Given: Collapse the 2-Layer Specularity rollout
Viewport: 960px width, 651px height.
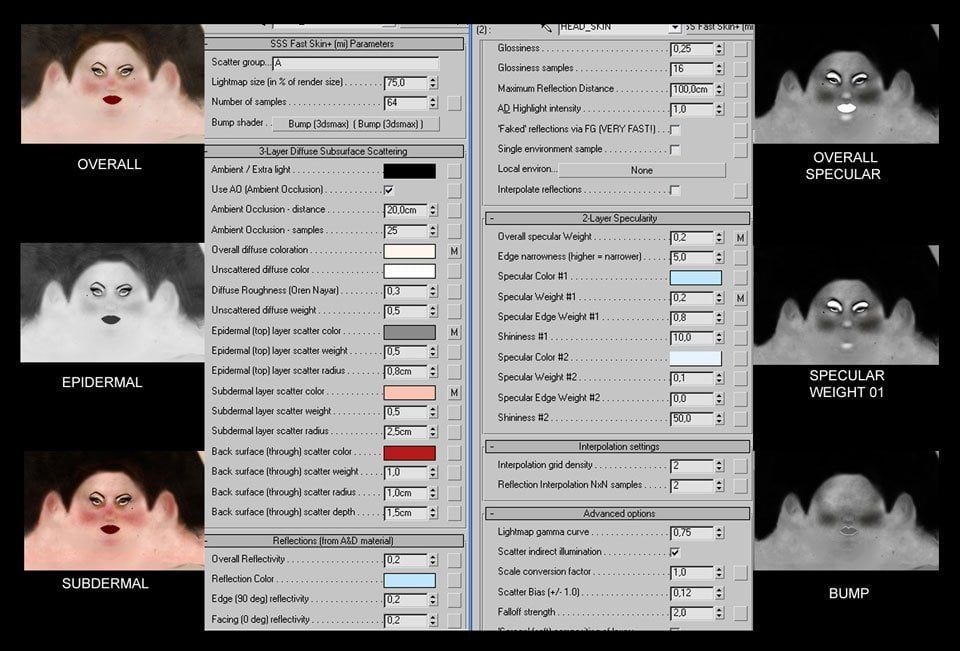Looking at the screenshot, I should click(x=617, y=218).
